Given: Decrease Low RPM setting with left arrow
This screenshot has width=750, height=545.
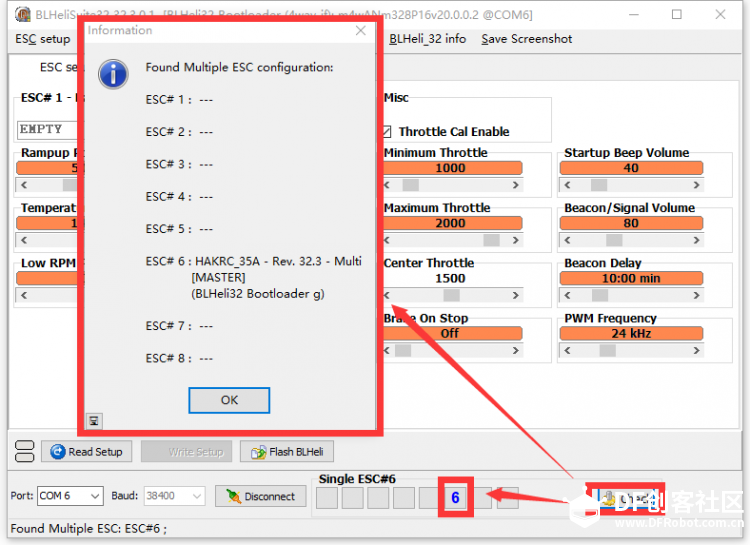Looking at the screenshot, I should point(24,295).
